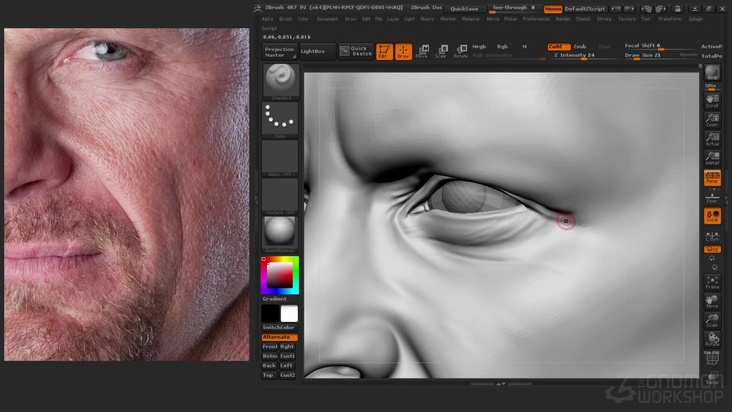Open the empty alpha selector slot
Viewport: 732px width, 412px height.
pos(280,157)
